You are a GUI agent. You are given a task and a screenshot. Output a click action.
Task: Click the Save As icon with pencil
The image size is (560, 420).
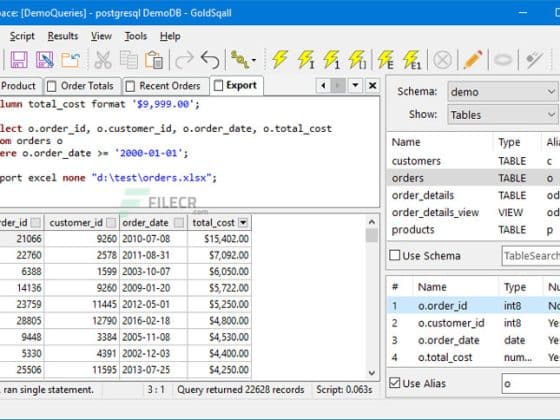[45, 60]
